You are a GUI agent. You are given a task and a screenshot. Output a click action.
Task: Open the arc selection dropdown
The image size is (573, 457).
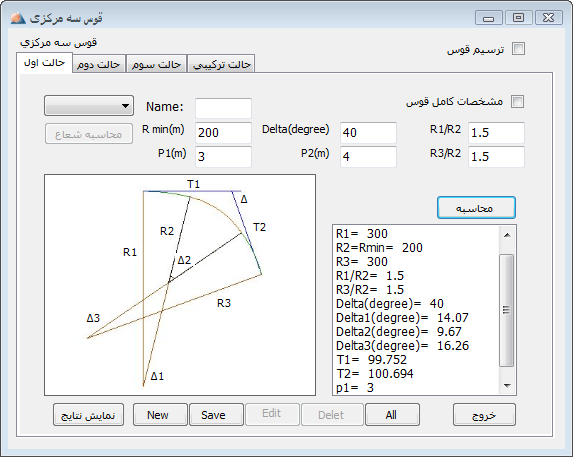pyautogui.click(x=89, y=106)
